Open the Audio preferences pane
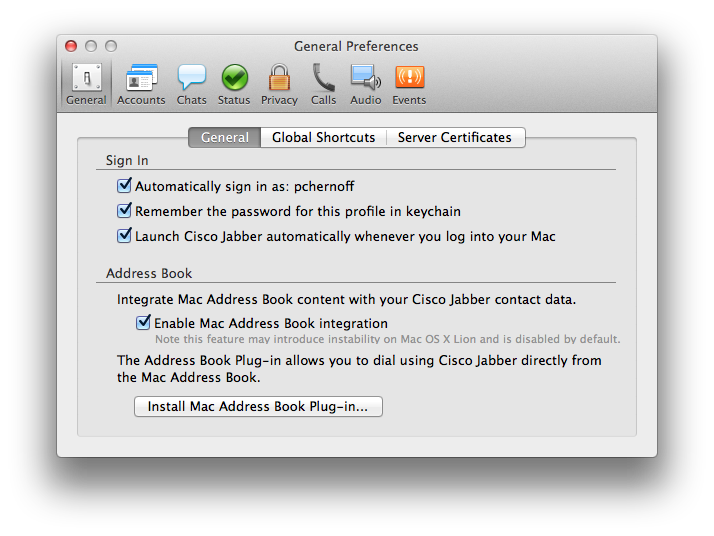Viewport: 714px width, 536px height. click(366, 85)
